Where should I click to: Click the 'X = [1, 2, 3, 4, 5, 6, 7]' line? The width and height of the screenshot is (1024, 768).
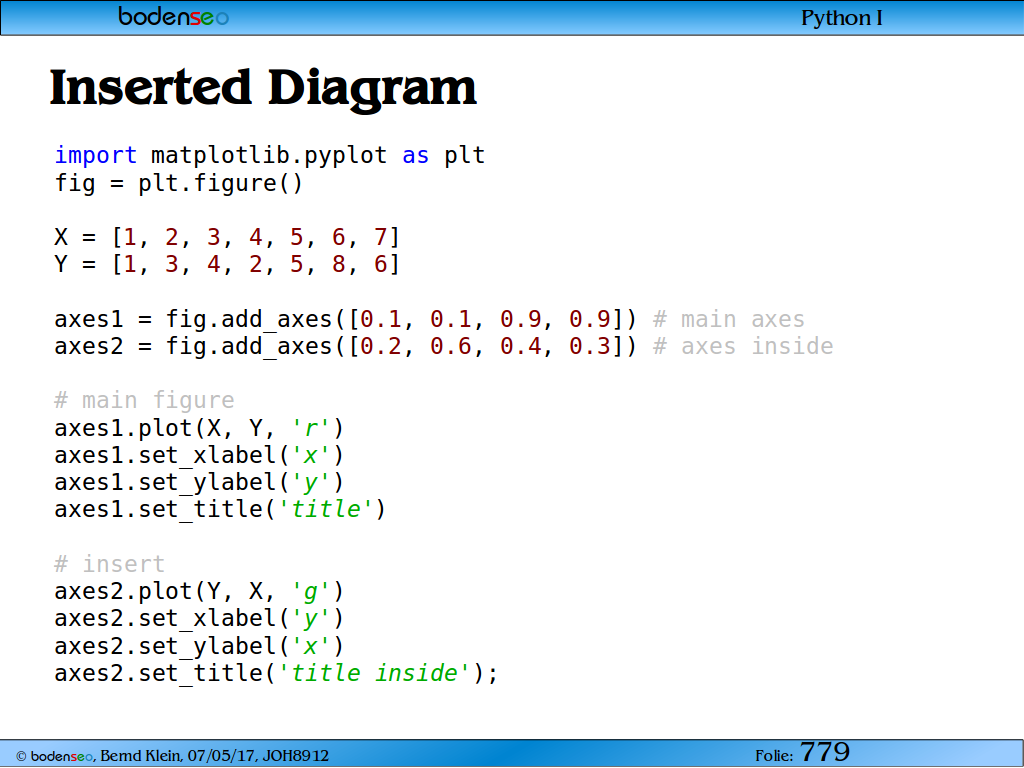[x=227, y=237]
